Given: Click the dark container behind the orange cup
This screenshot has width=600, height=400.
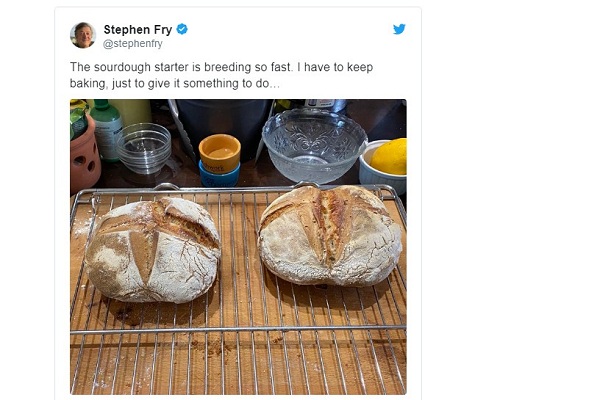Looking at the screenshot, I should [224, 121].
